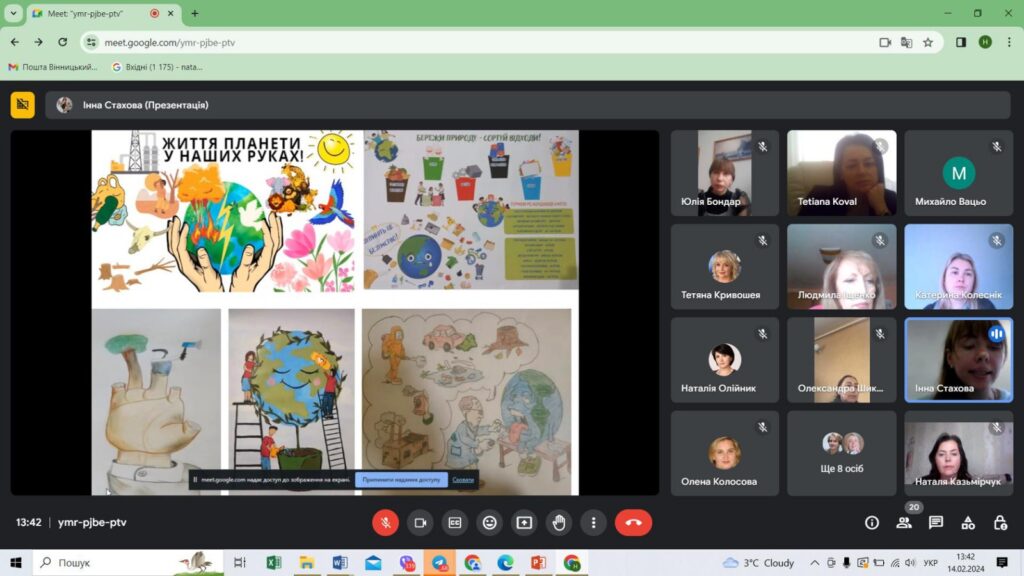Show the participants list panel
This screenshot has width=1024, height=576.
pyautogui.click(x=904, y=522)
